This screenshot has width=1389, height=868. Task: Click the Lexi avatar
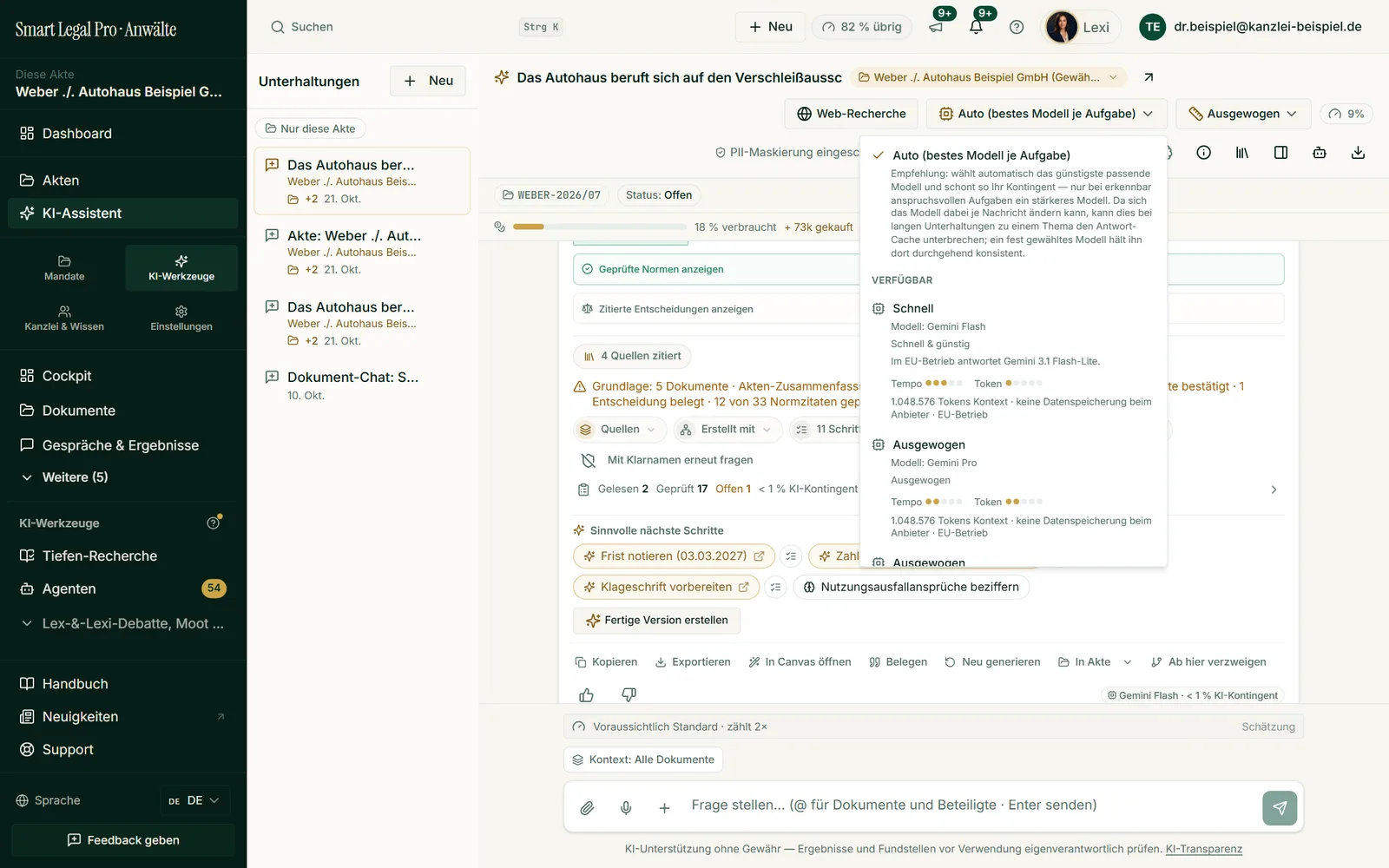pyautogui.click(x=1062, y=27)
